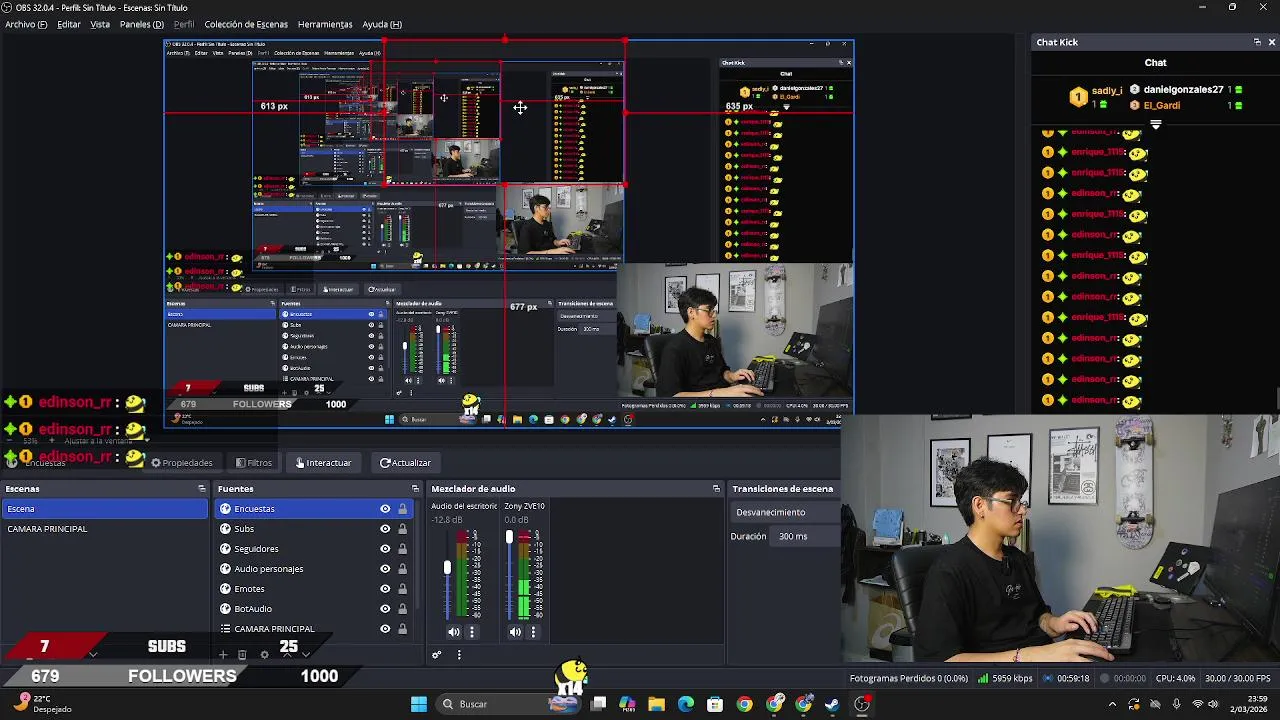Mute the Zony ZVE10 speaker icon
The image size is (1280, 720).
[x=515, y=632]
